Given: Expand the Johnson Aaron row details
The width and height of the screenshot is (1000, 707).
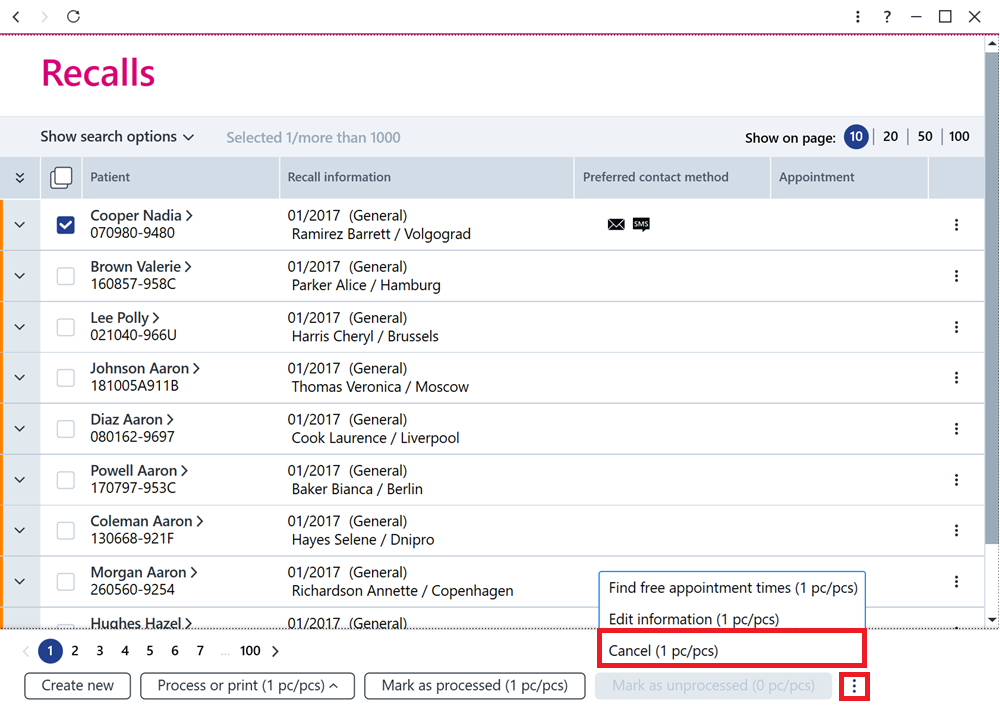Looking at the screenshot, I should (x=20, y=377).
